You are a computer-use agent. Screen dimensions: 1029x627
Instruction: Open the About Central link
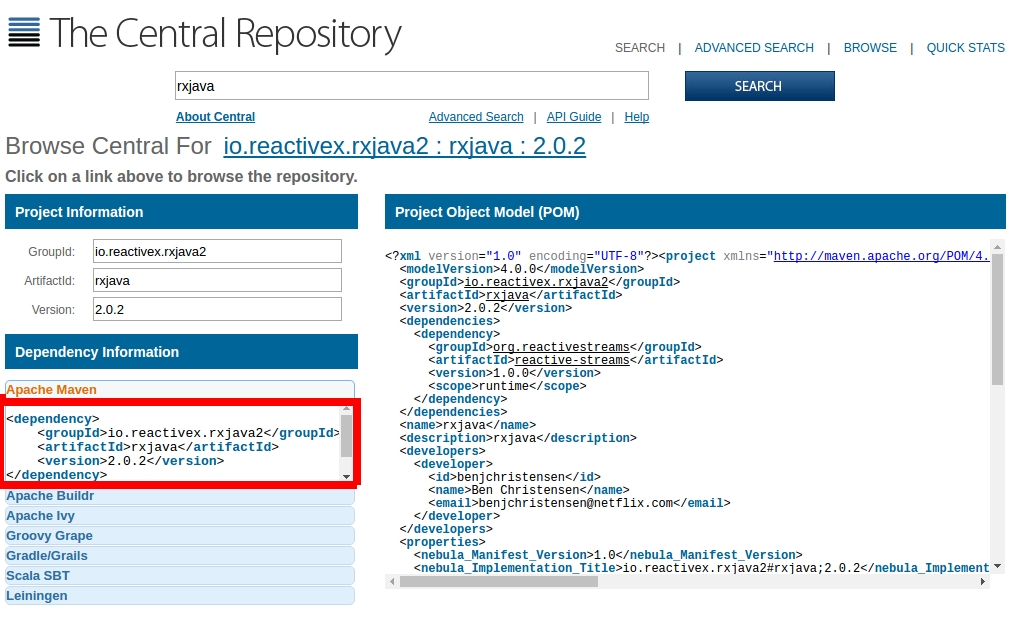[215, 117]
